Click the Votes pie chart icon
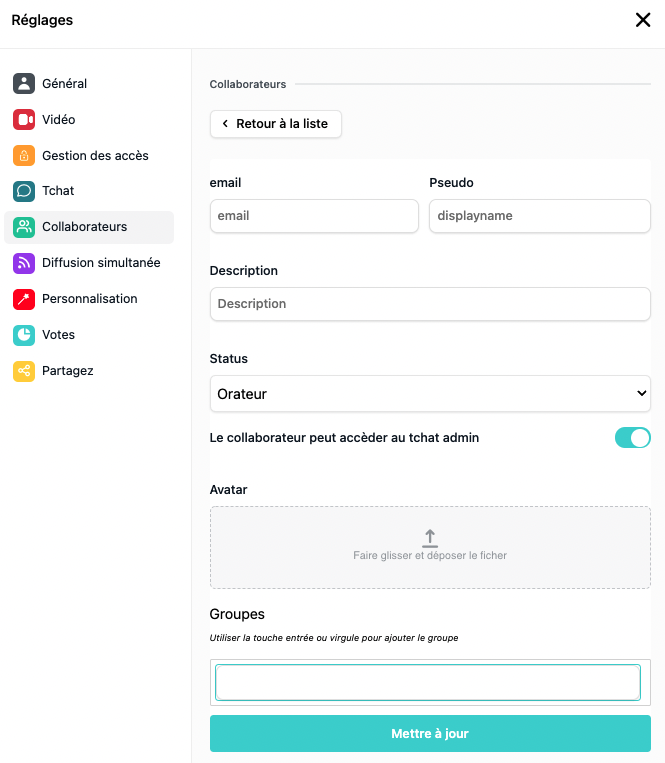The height and width of the screenshot is (763, 665). 24,335
